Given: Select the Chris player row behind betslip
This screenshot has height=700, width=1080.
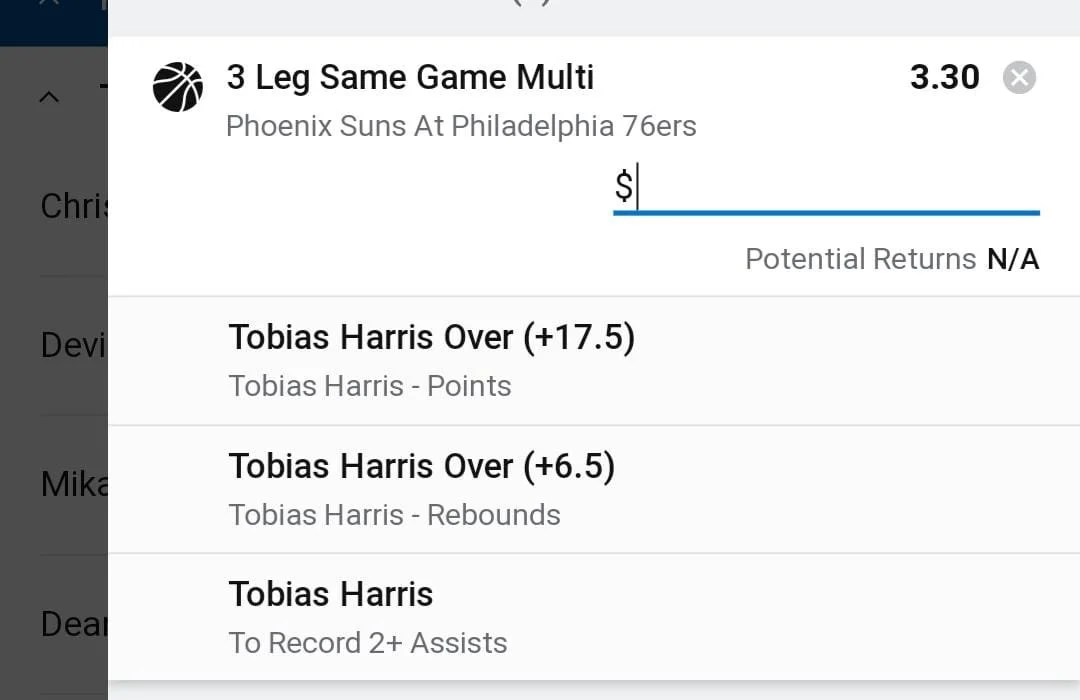Looking at the screenshot, I should point(73,207).
